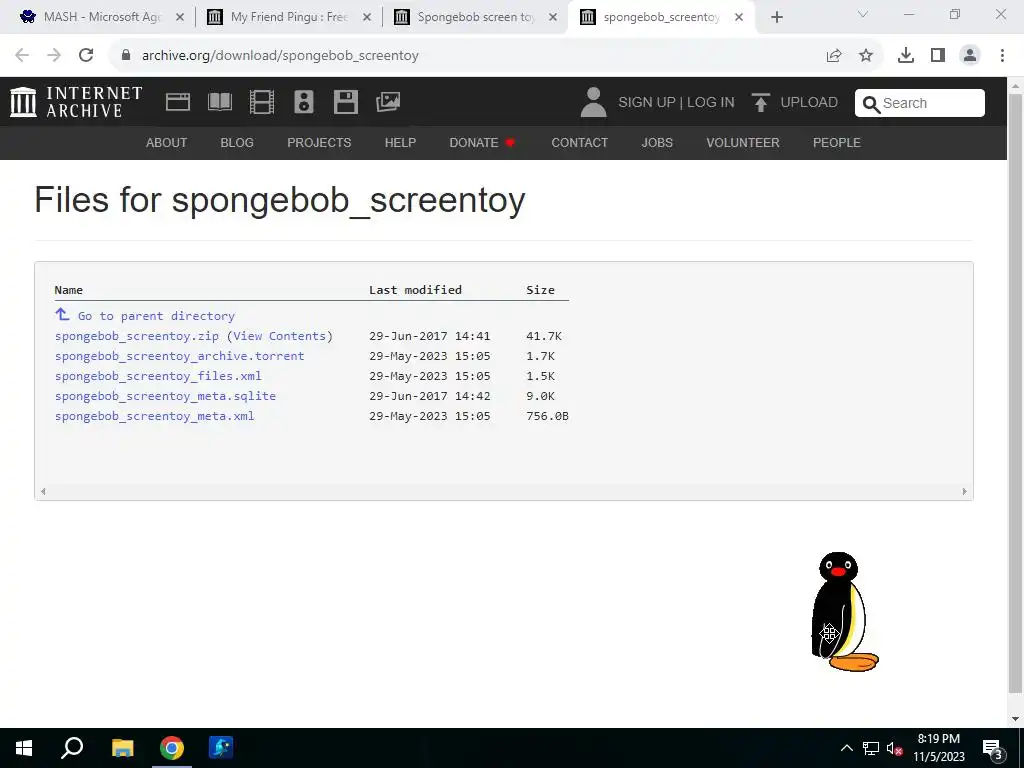Open Chrome profile avatar
1024x768 pixels.
point(970,56)
